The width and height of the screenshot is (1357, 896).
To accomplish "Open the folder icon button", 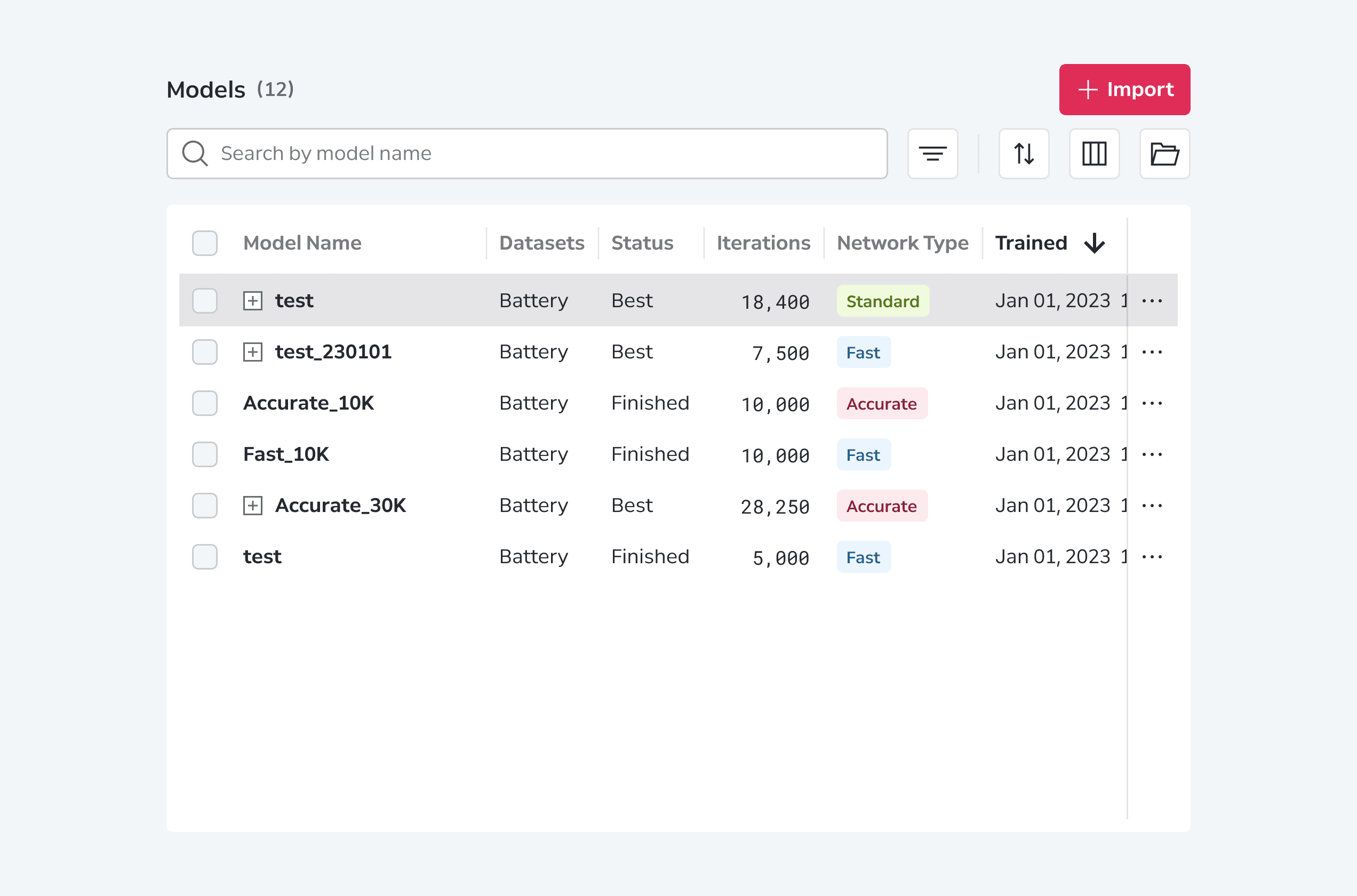I will click(x=1164, y=154).
